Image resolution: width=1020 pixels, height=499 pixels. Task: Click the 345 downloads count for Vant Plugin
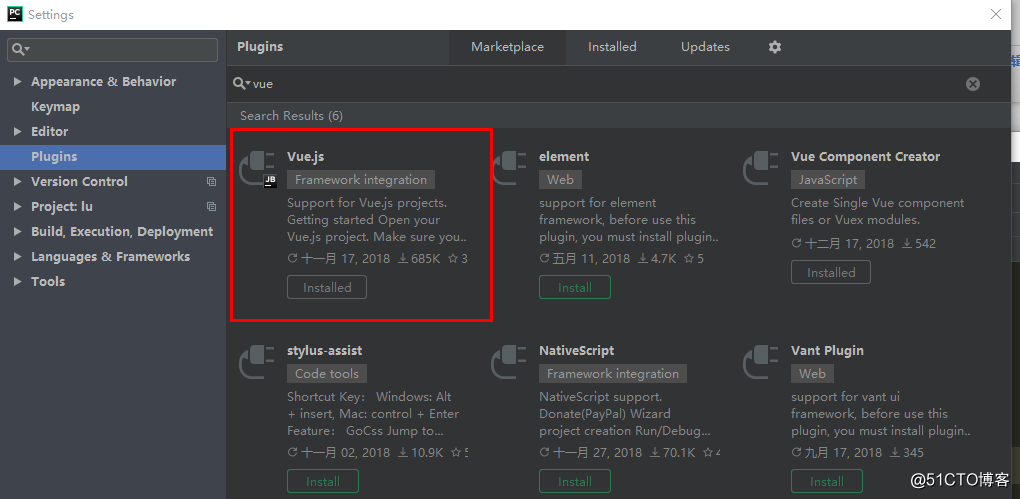click(x=907, y=453)
